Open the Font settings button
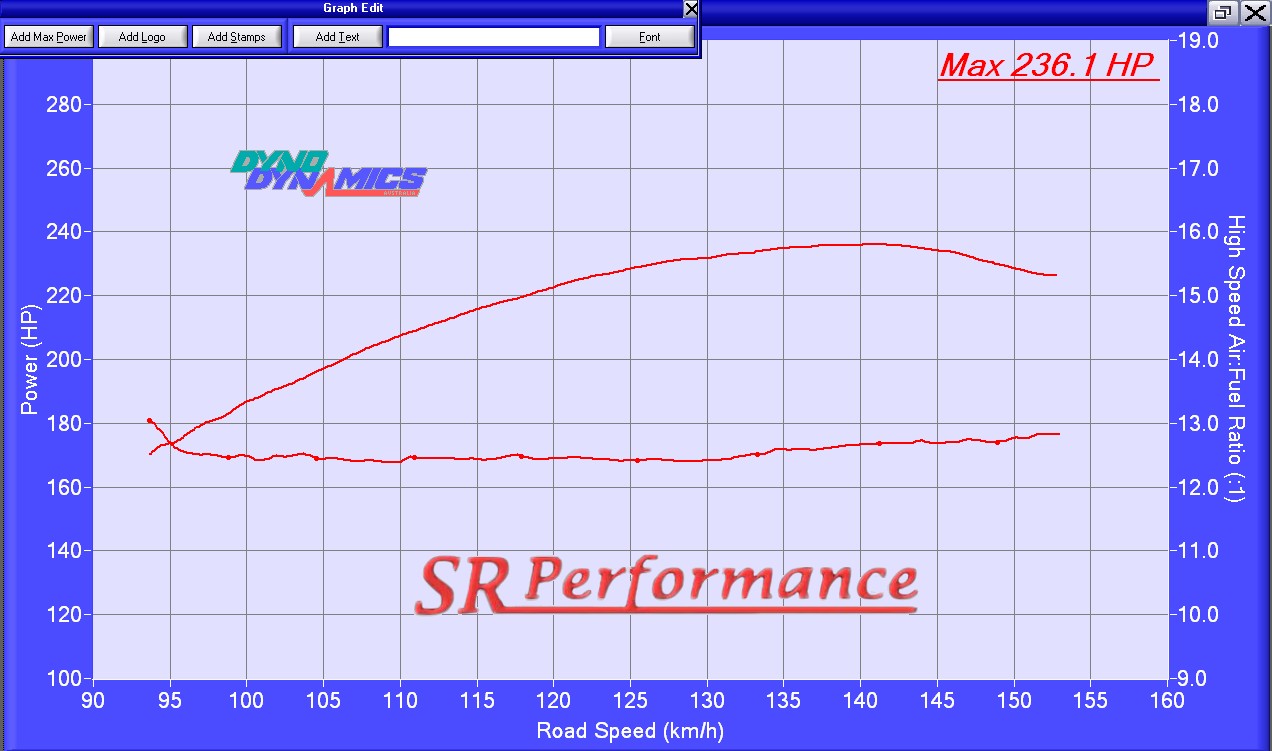Image resolution: width=1272 pixels, height=751 pixels. [x=650, y=37]
